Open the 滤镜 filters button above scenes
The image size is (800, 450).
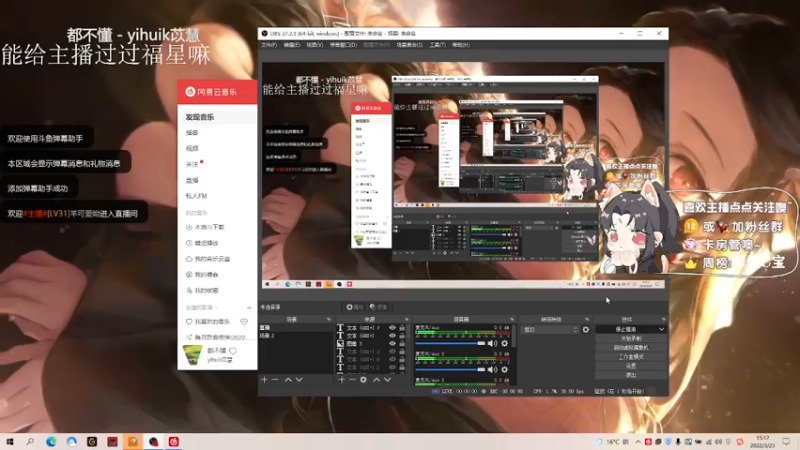coord(379,307)
